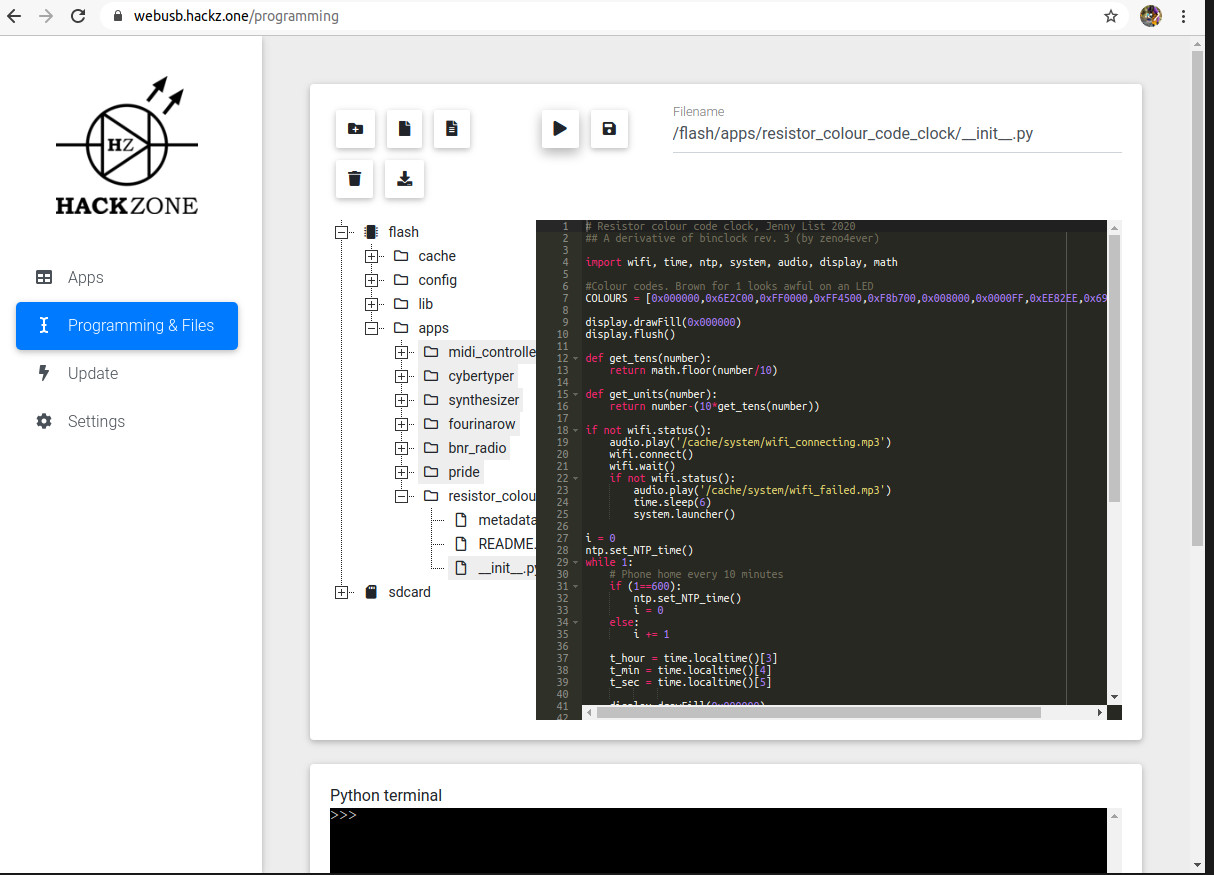Reload the page in the browser
Viewport: 1214px width, 875px height.
tap(78, 16)
